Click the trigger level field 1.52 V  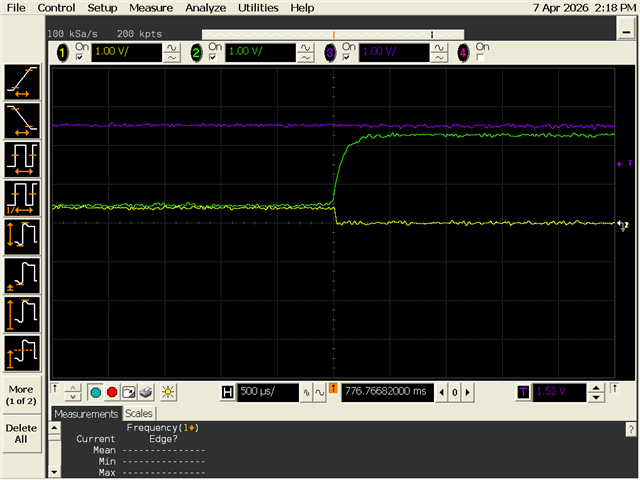coord(560,392)
